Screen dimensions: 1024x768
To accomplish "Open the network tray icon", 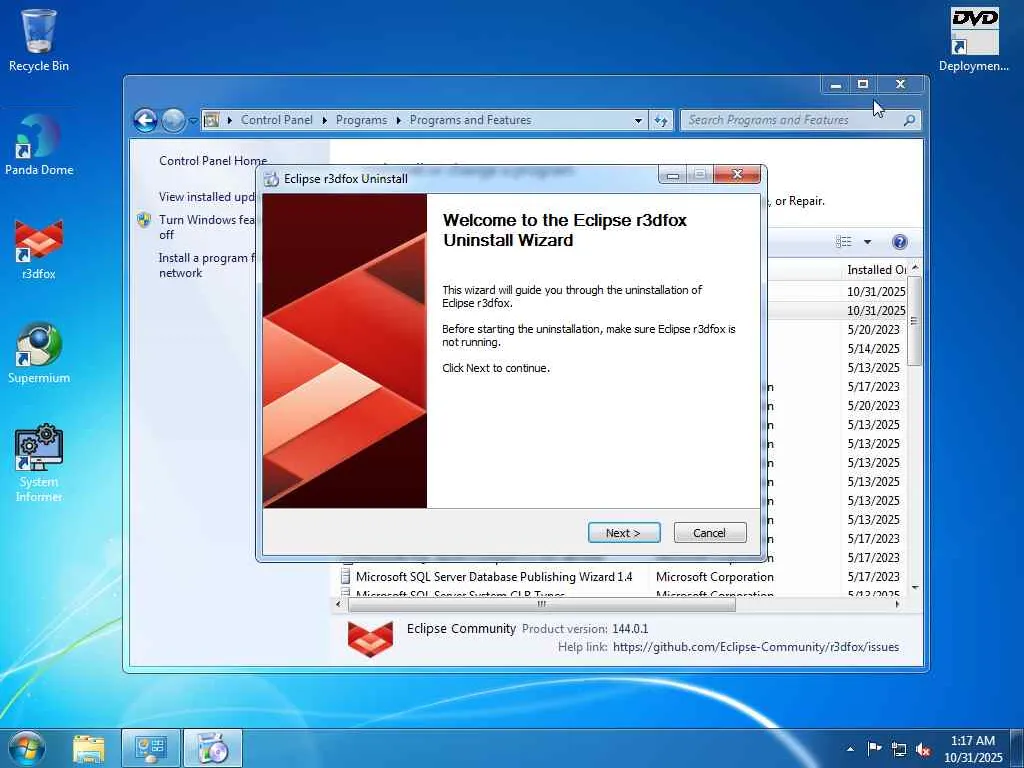I will [899, 749].
